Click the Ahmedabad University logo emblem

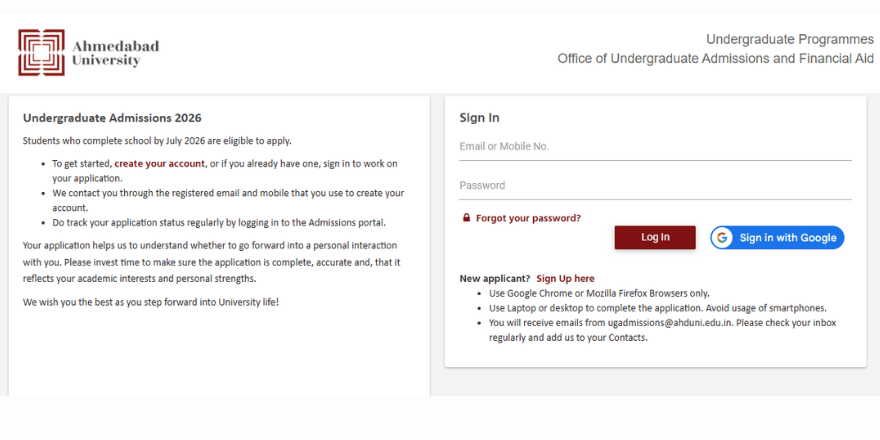click(41, 53)
